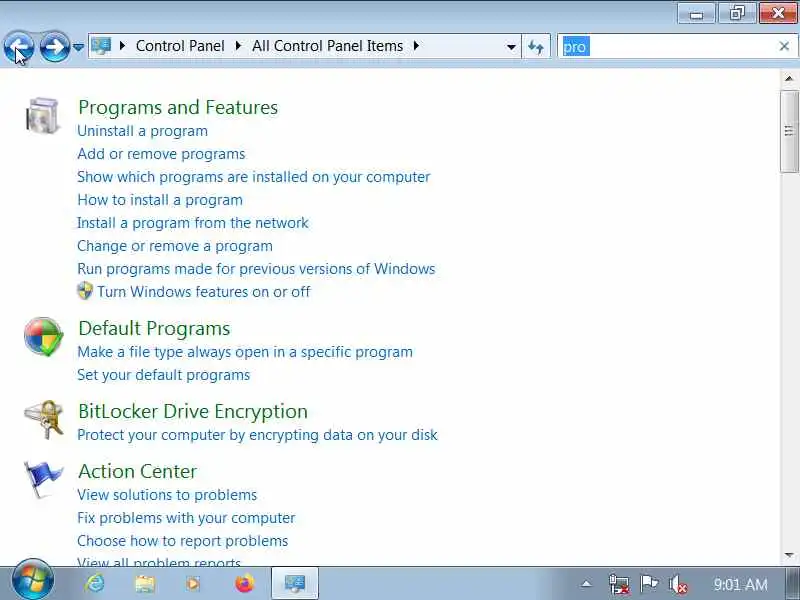The height and width of the screenshot is (600, 800).
Task: Click the shield icon beside Windows features
Action: (x=85, y=291)
